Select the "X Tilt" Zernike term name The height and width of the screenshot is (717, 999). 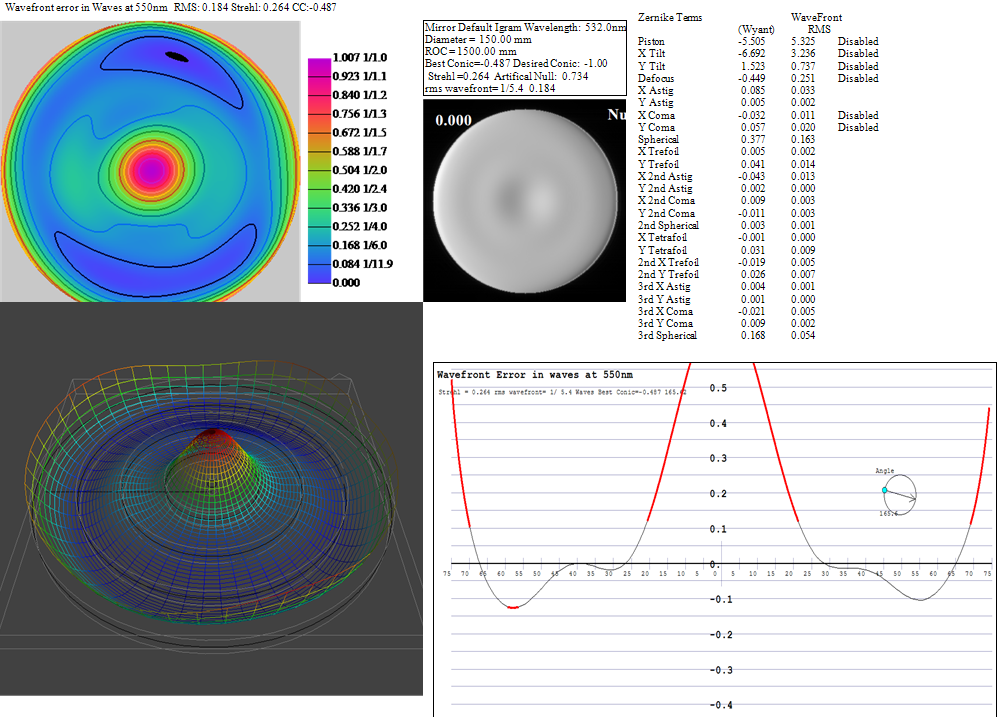pyautogui.click(x=651, y=54)
